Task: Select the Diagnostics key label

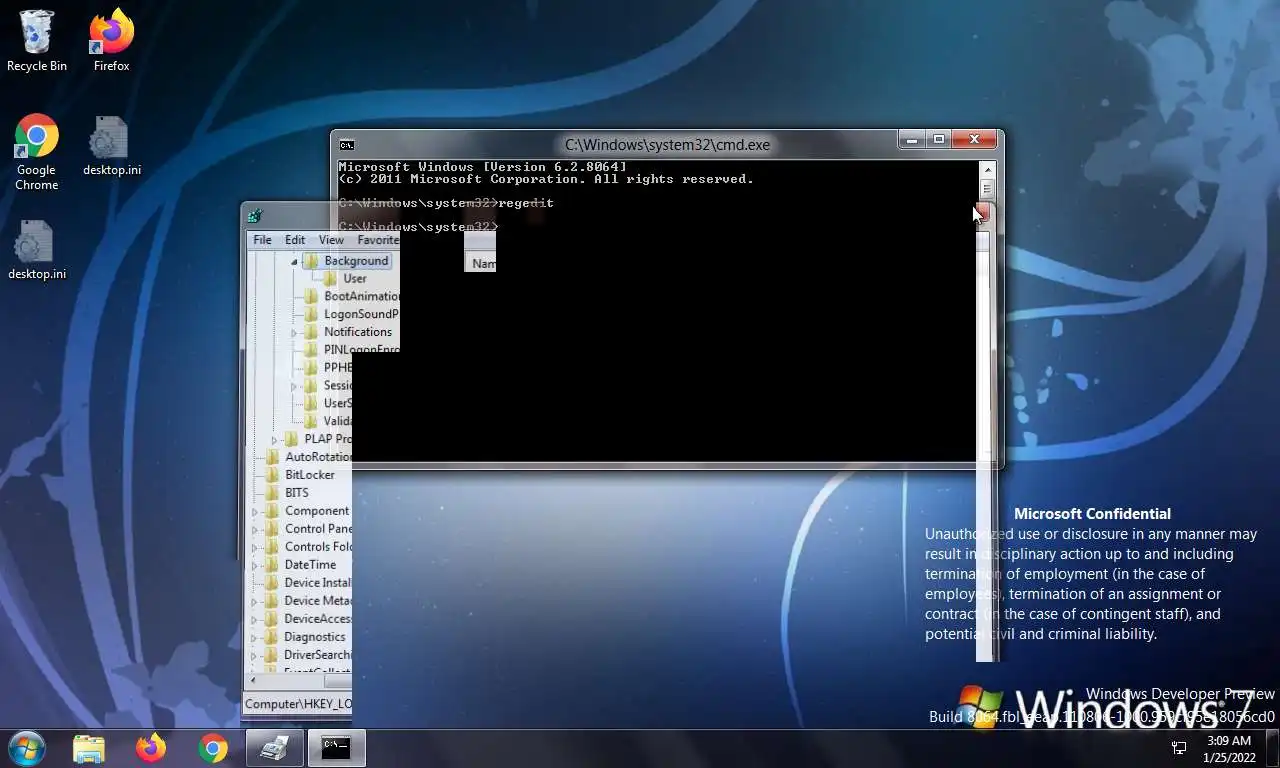Action: coord(315,637)
